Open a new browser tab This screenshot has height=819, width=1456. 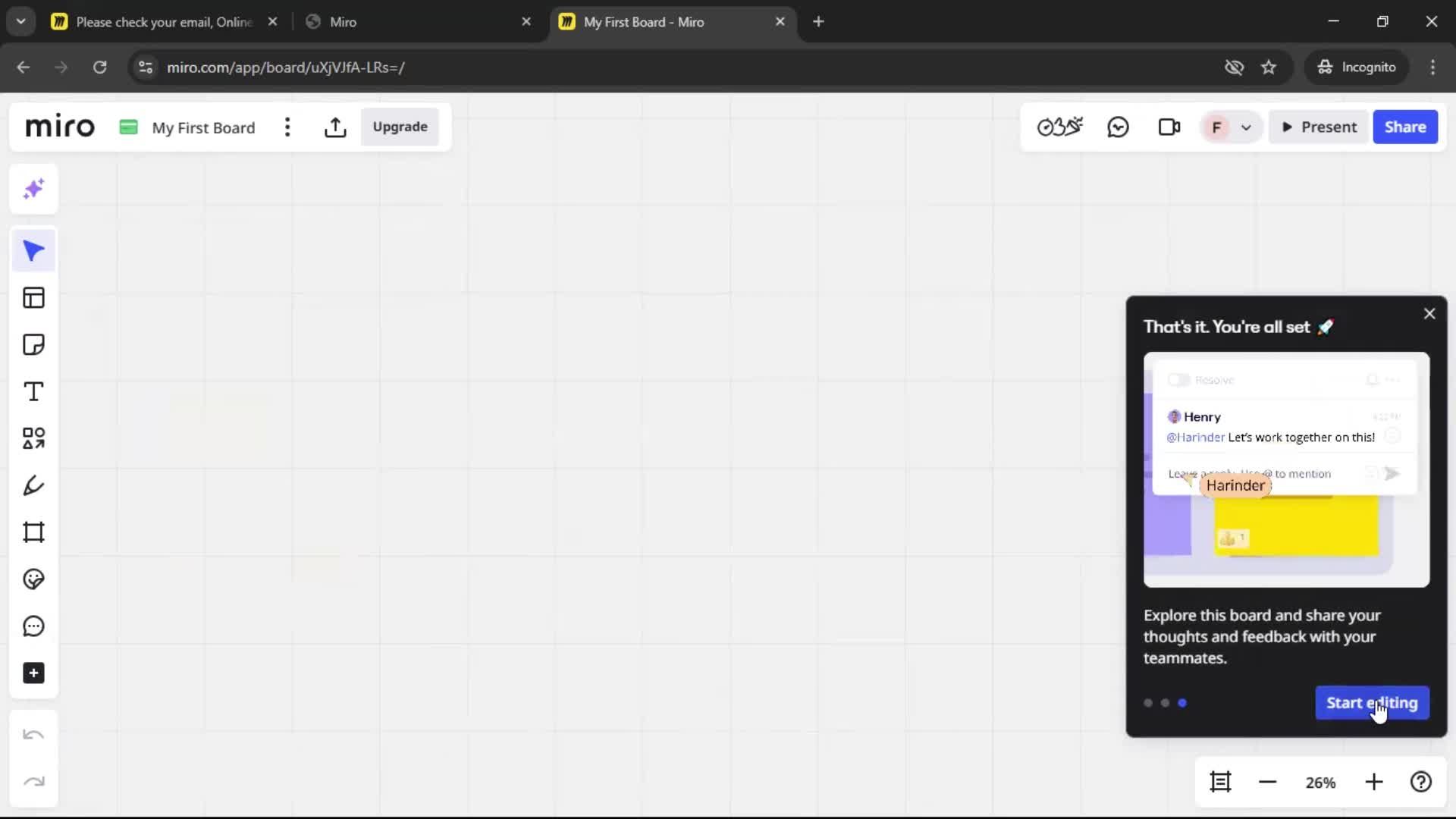point(818,22)
